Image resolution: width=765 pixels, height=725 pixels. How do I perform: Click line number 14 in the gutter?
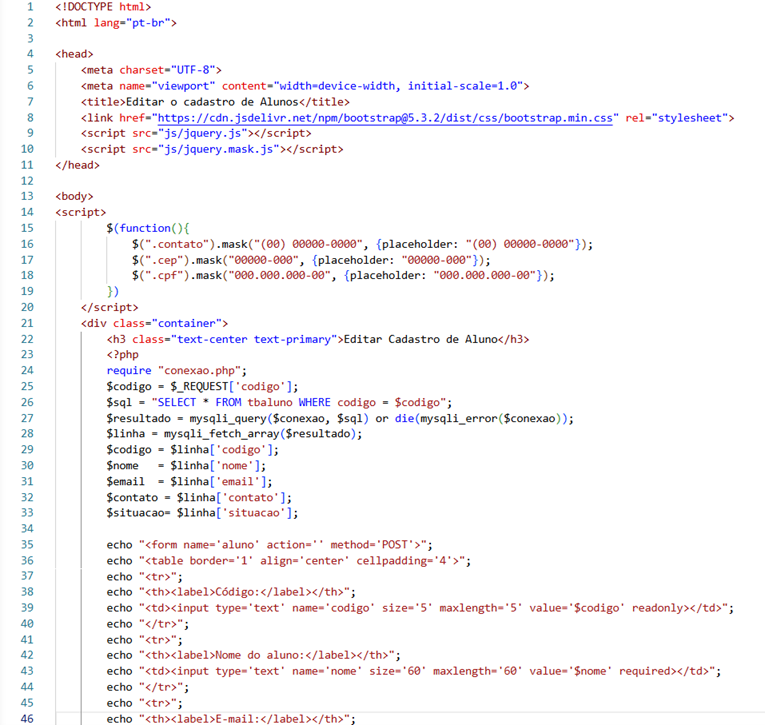pos(27,212)
